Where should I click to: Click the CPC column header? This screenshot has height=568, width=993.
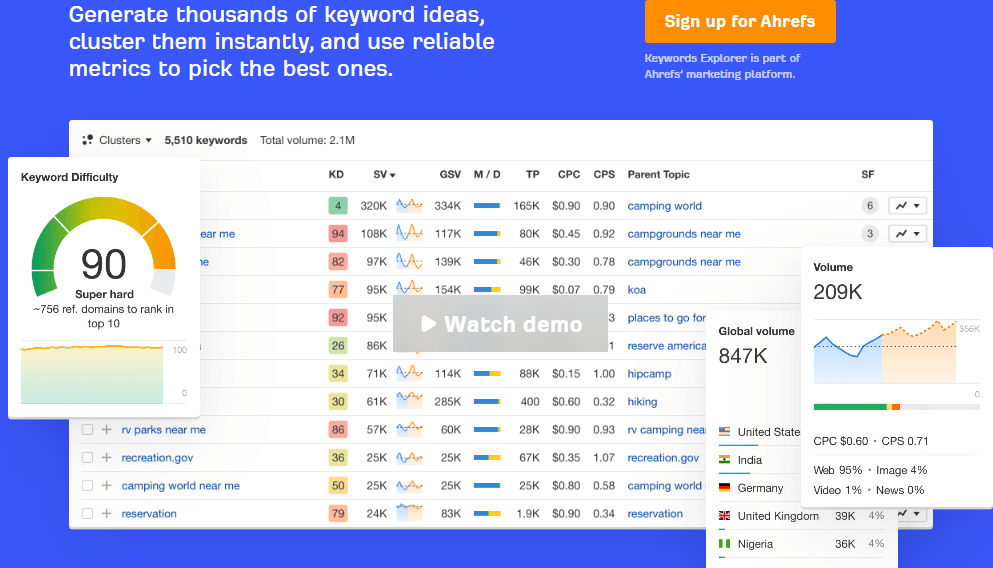pyautogui.click(x=569, y=174)
